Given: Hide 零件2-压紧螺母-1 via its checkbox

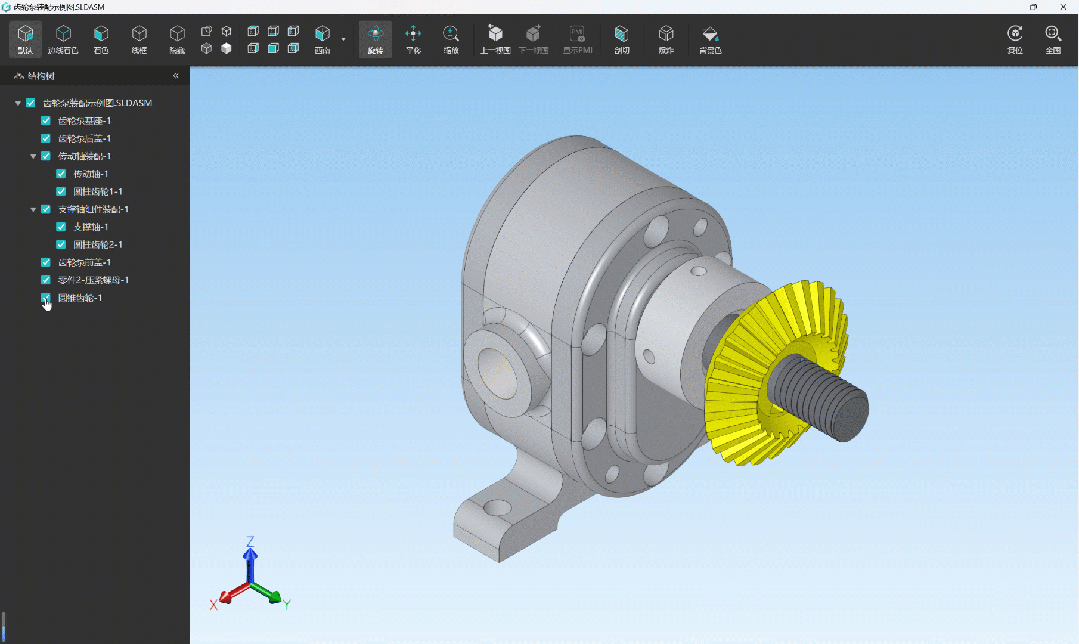Looking at the screenshot, I should pos(46,280).
